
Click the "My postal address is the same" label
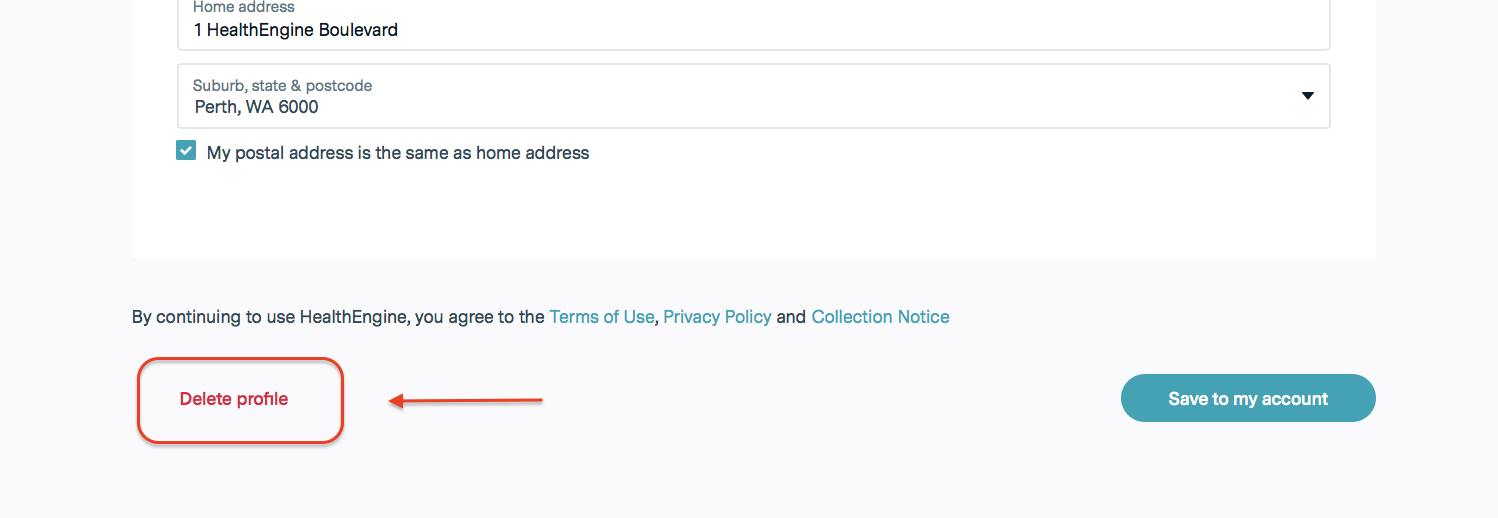click(398, 153)
